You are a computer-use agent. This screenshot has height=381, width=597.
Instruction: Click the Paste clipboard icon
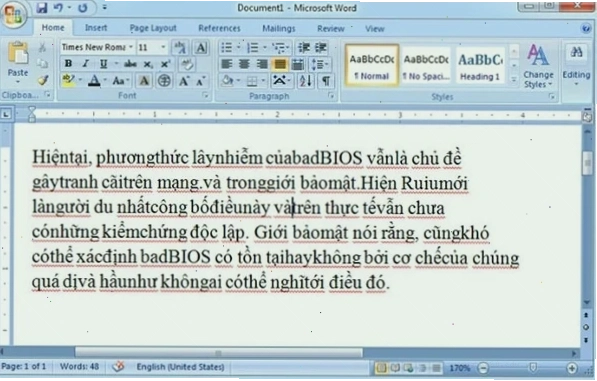tap(18, 54)
